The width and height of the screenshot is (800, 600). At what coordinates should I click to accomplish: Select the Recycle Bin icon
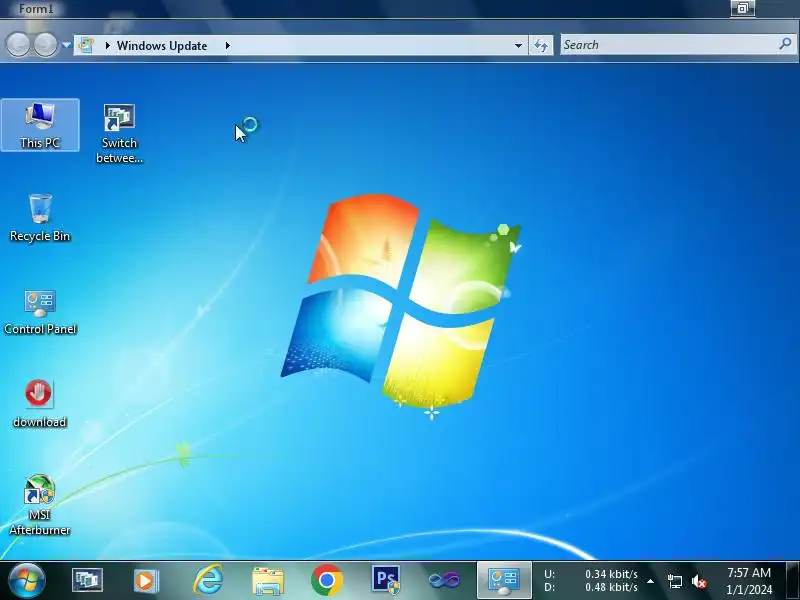click(x=40, y=218)
